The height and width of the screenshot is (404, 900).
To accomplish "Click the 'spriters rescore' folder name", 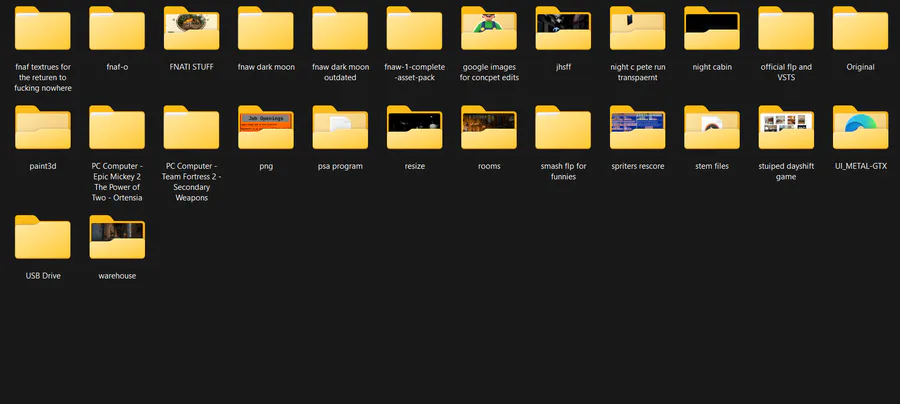I will [638, 166].
